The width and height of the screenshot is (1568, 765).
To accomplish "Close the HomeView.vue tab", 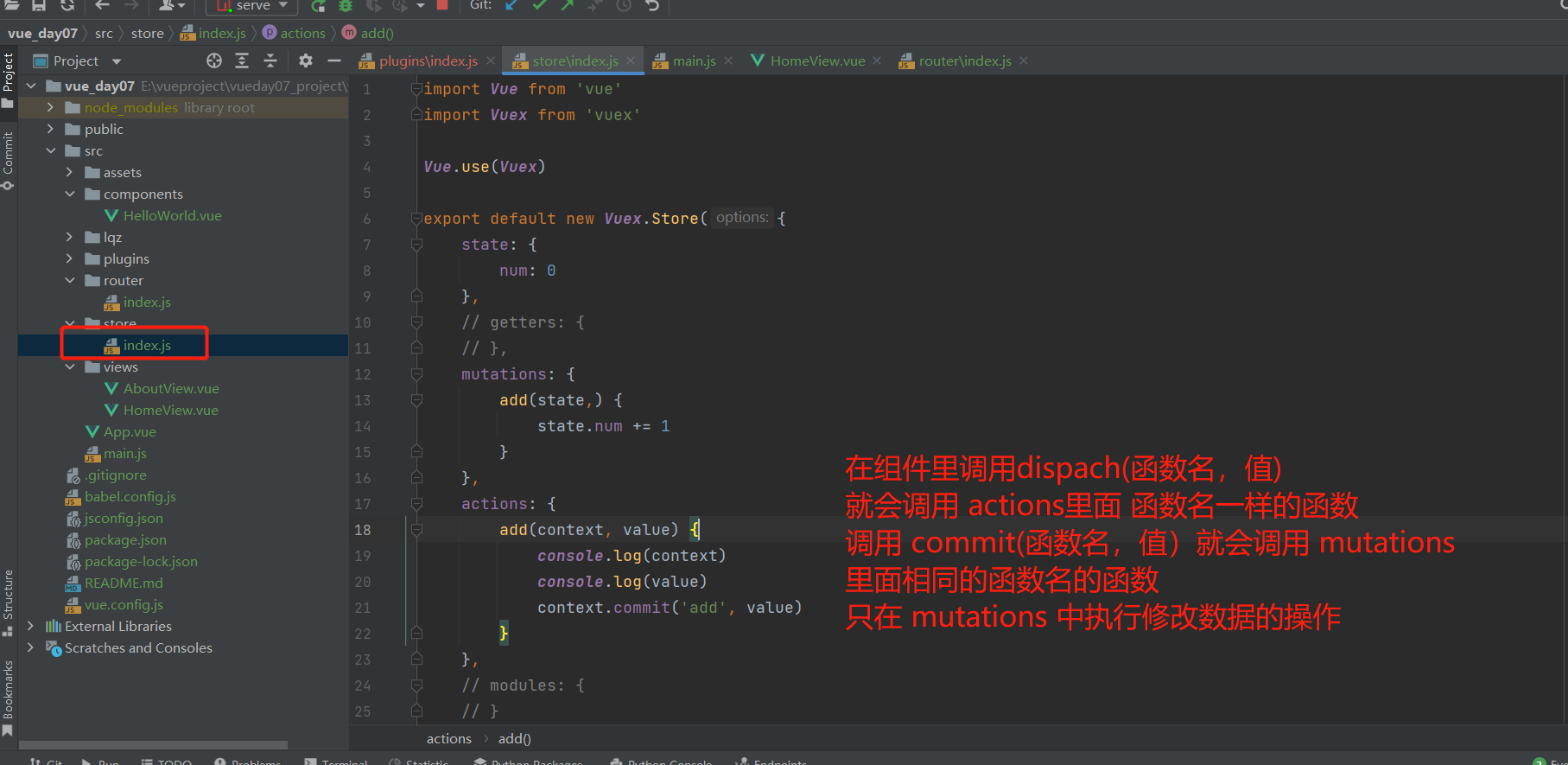I will click(x=877, y=61).
